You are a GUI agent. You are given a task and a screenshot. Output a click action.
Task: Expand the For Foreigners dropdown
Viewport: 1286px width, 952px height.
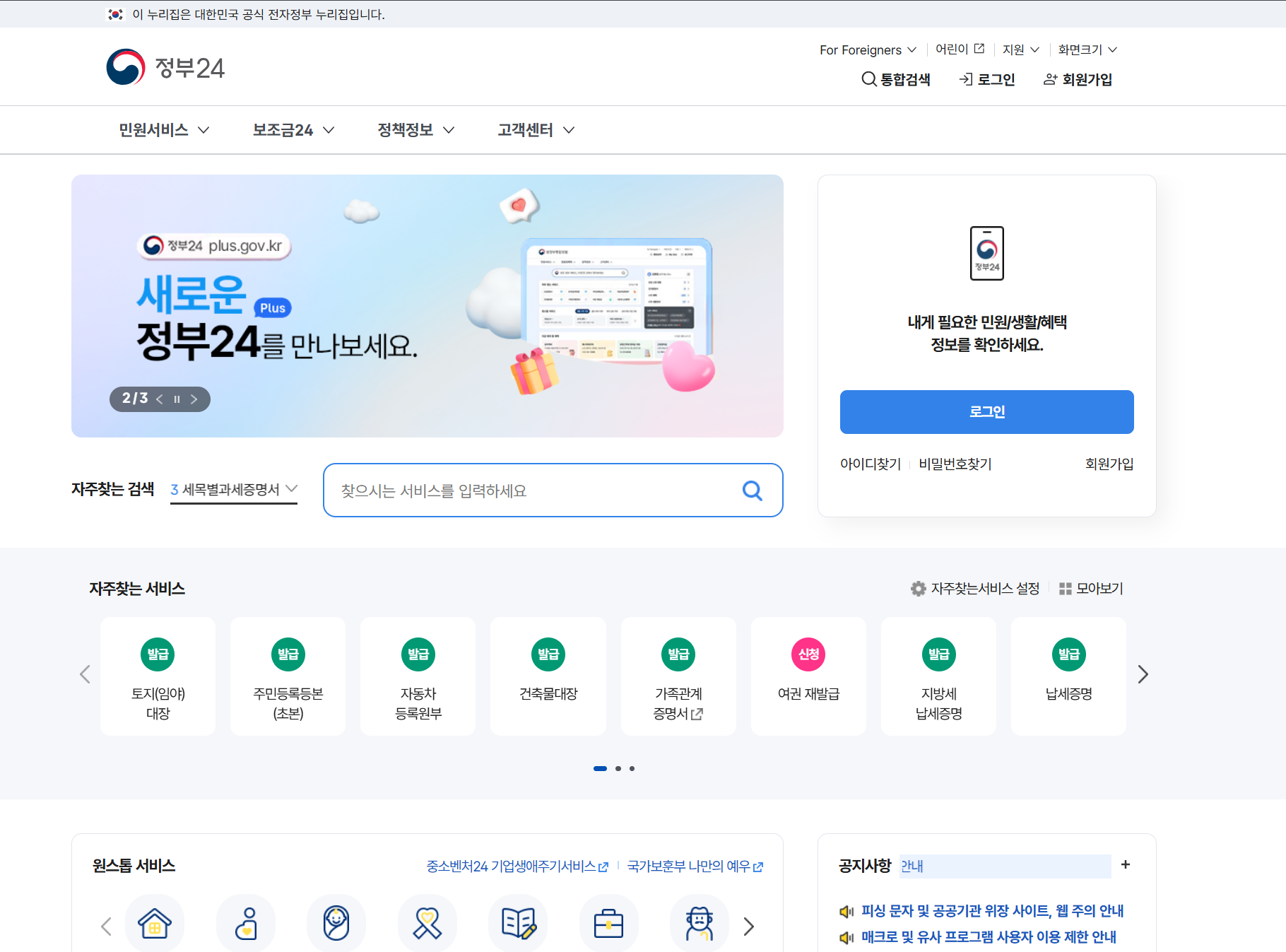(x=868, y=49)
